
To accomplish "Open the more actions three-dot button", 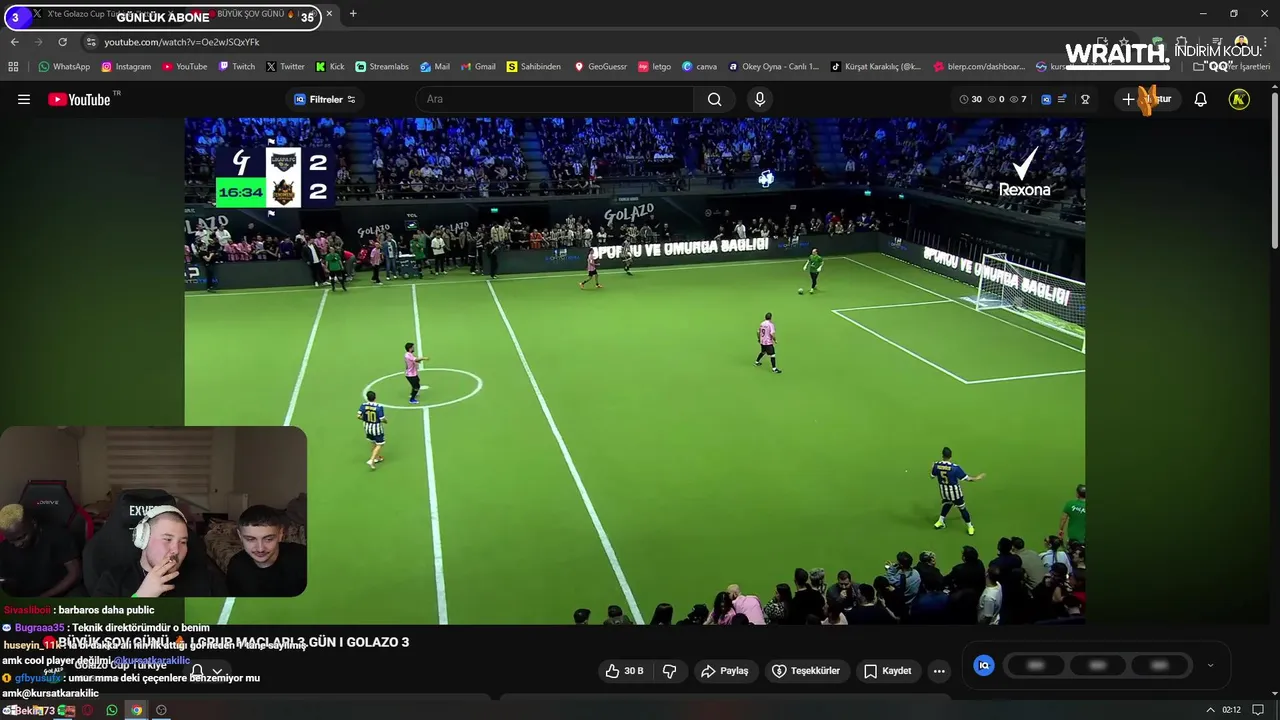I will (x=939, y=671).
